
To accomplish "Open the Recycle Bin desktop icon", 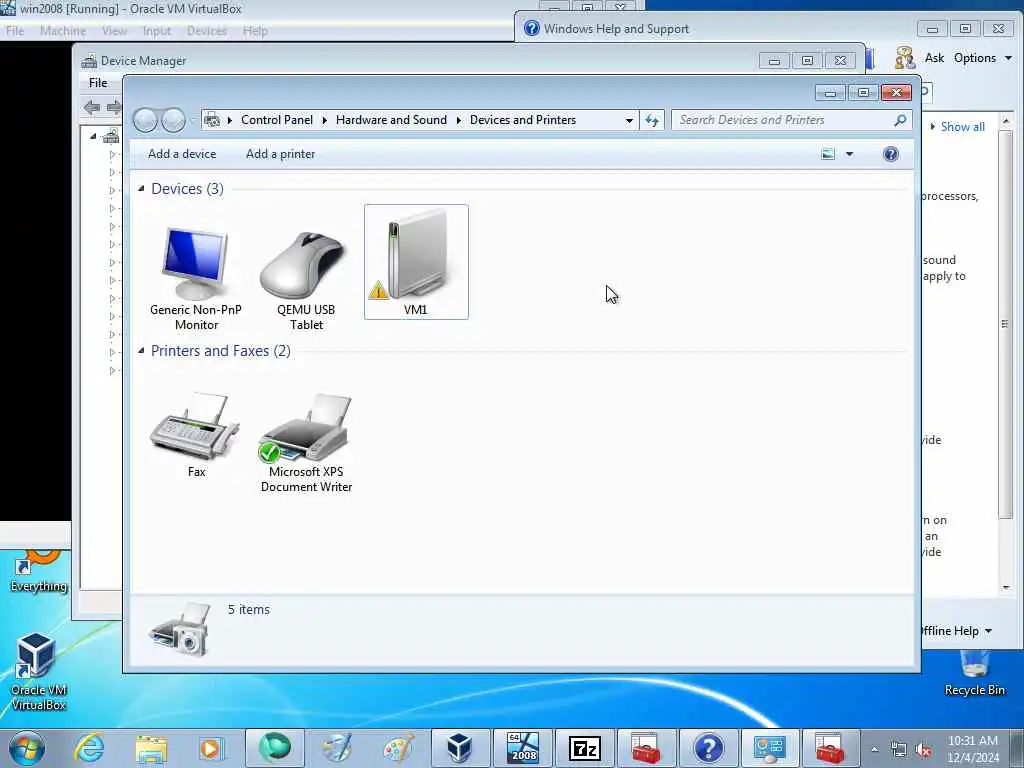I will tap(974, 673).
